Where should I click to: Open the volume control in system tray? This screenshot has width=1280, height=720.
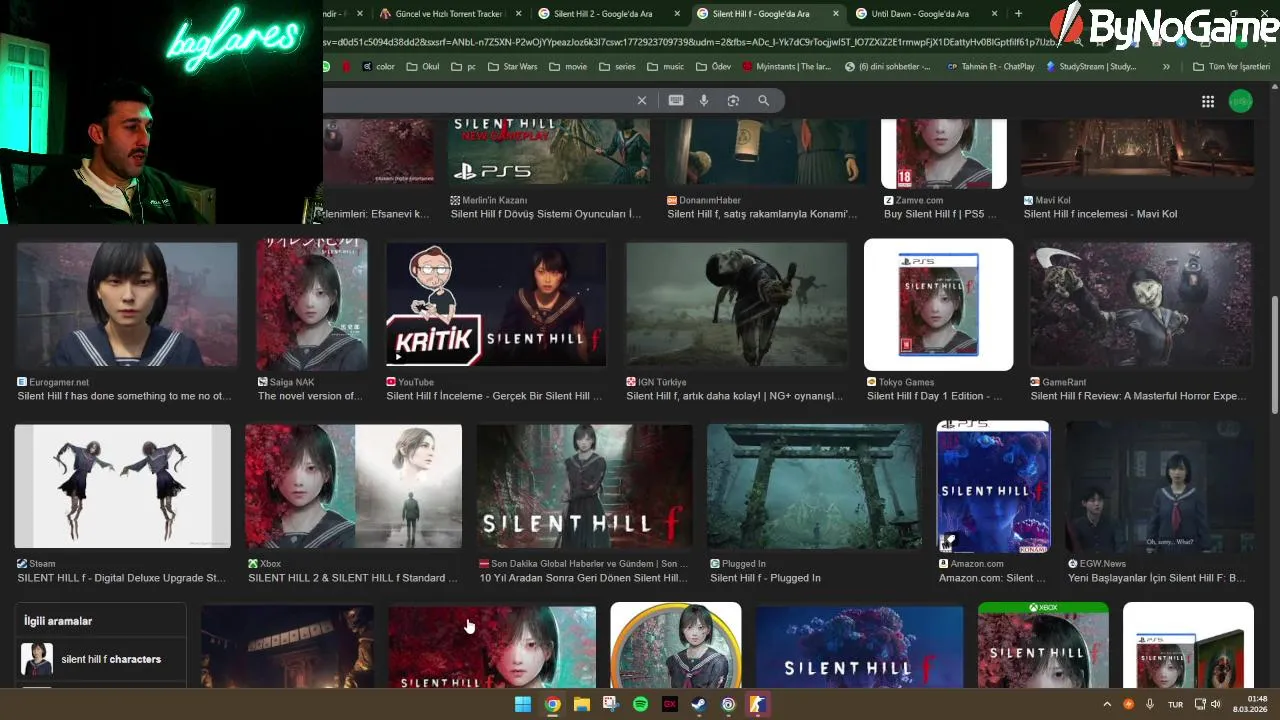[1216, 704]
